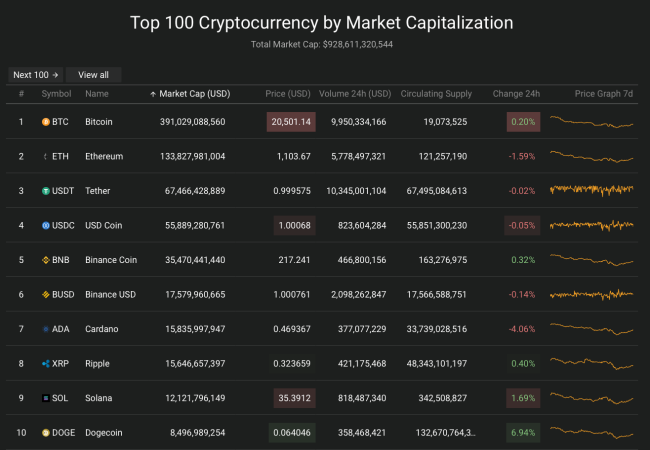Click Solana price 35.3912
650x450 pixels.
click(294, 398)
